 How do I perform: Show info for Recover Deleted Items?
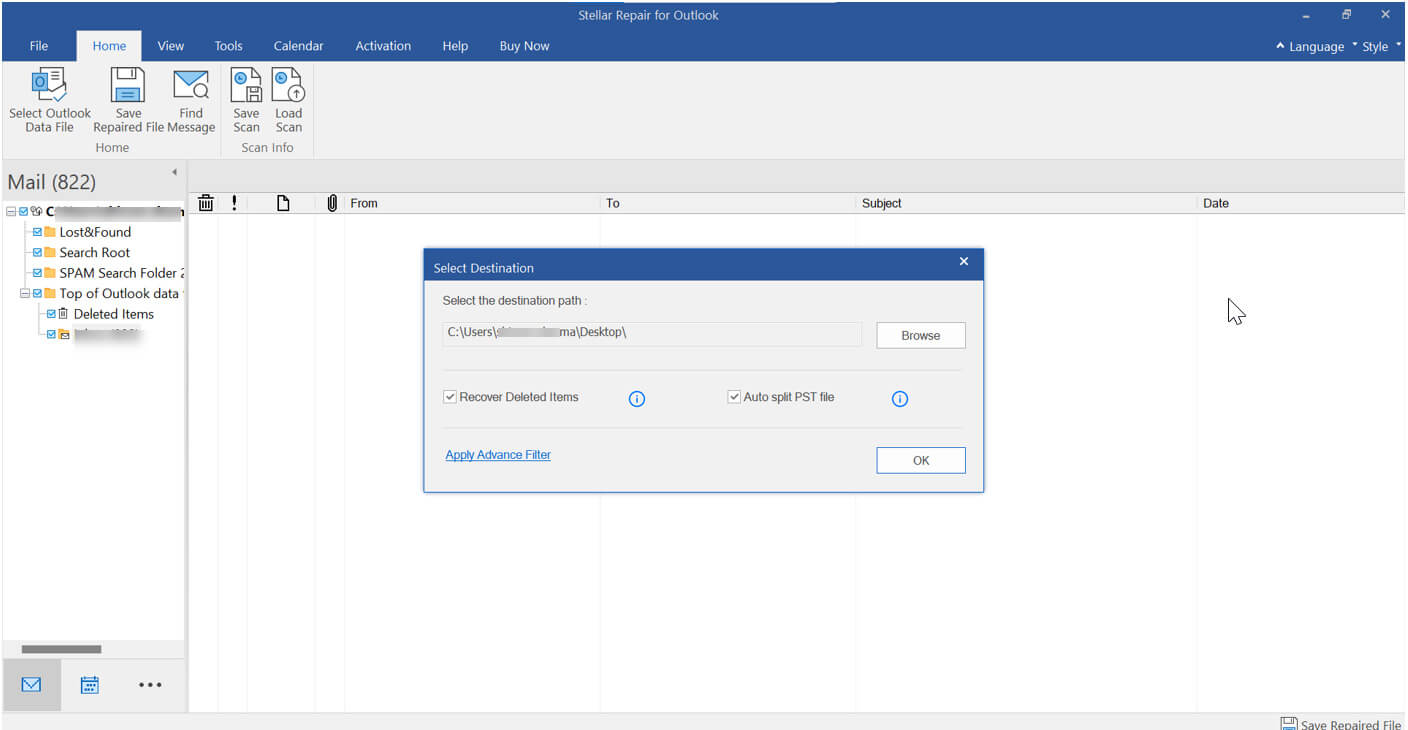tap(637, 399)
